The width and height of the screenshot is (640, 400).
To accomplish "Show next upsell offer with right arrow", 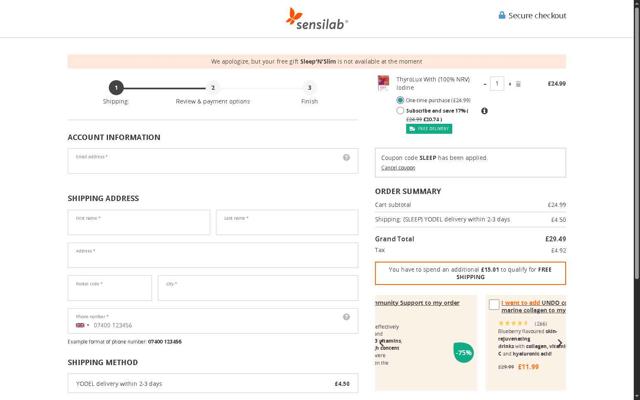I will [x=560, y=344].
